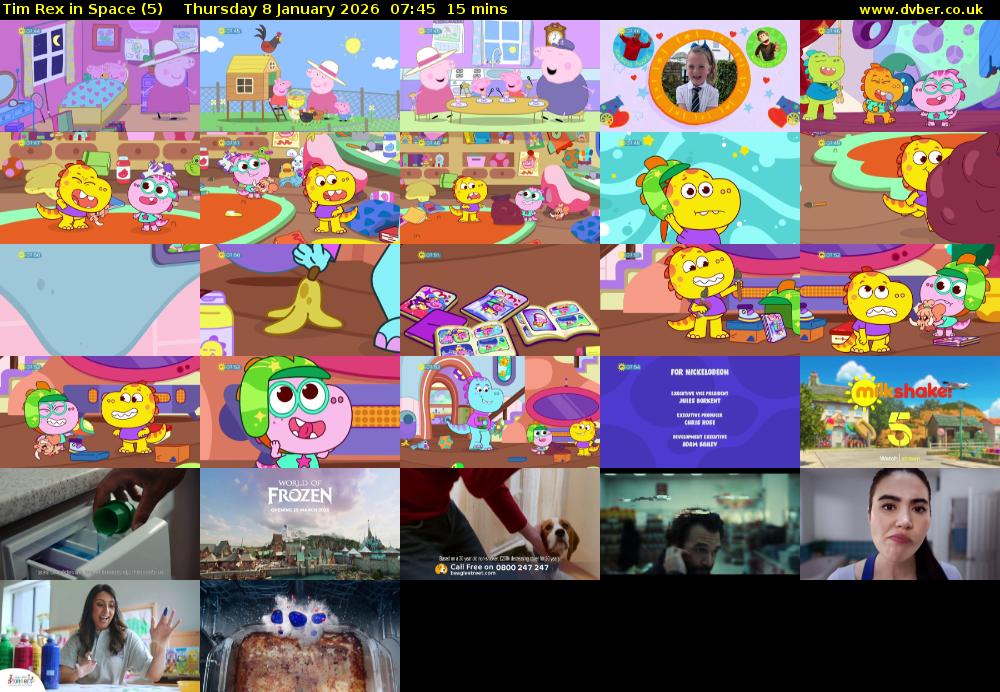Select the woman with paint bottles thumbnail

pyautogui.click(x=99, y=636)
